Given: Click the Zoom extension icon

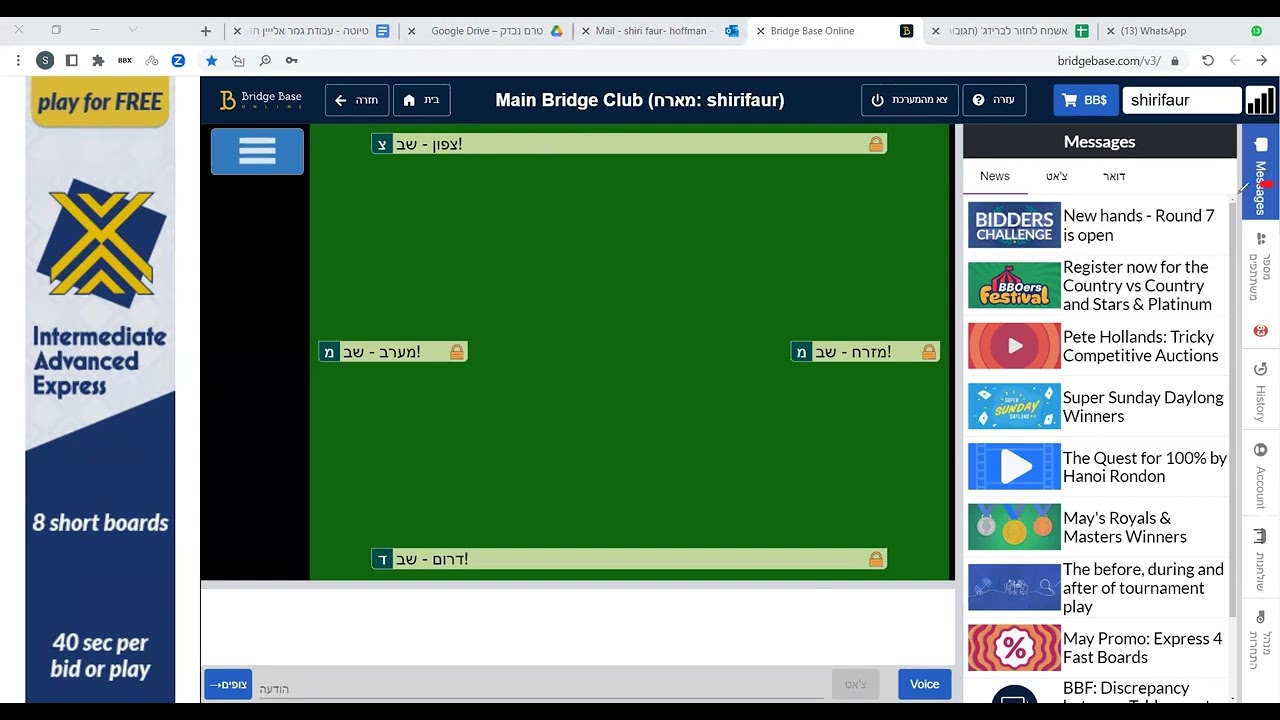Looking at the screenshot, I should (x=178, y=61).
